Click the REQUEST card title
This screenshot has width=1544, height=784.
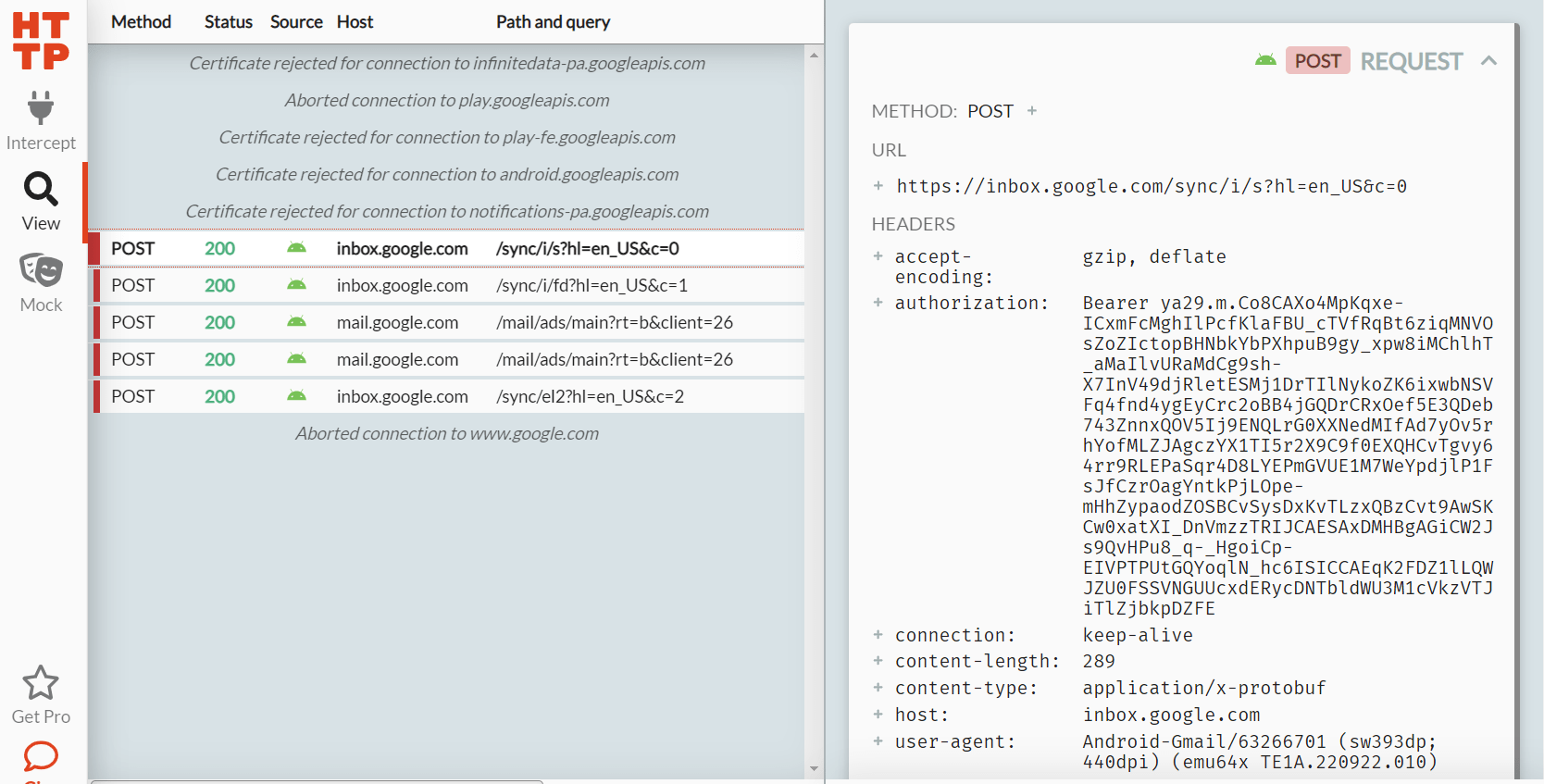1411,61
